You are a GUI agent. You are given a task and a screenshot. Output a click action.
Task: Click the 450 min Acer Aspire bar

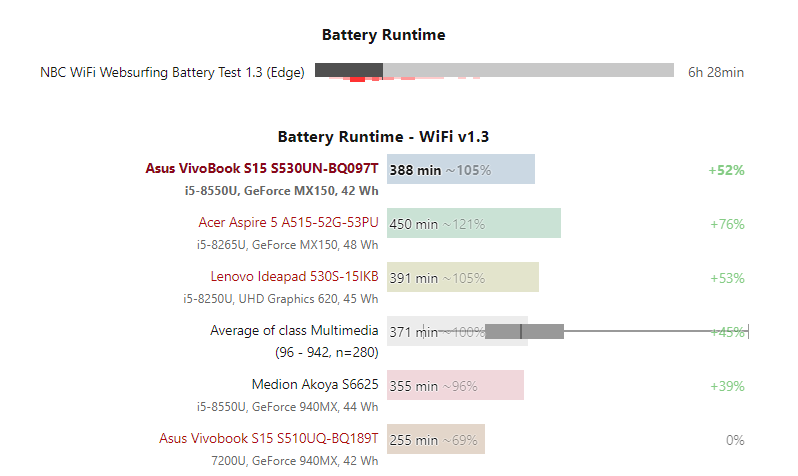tap(474, 223)
